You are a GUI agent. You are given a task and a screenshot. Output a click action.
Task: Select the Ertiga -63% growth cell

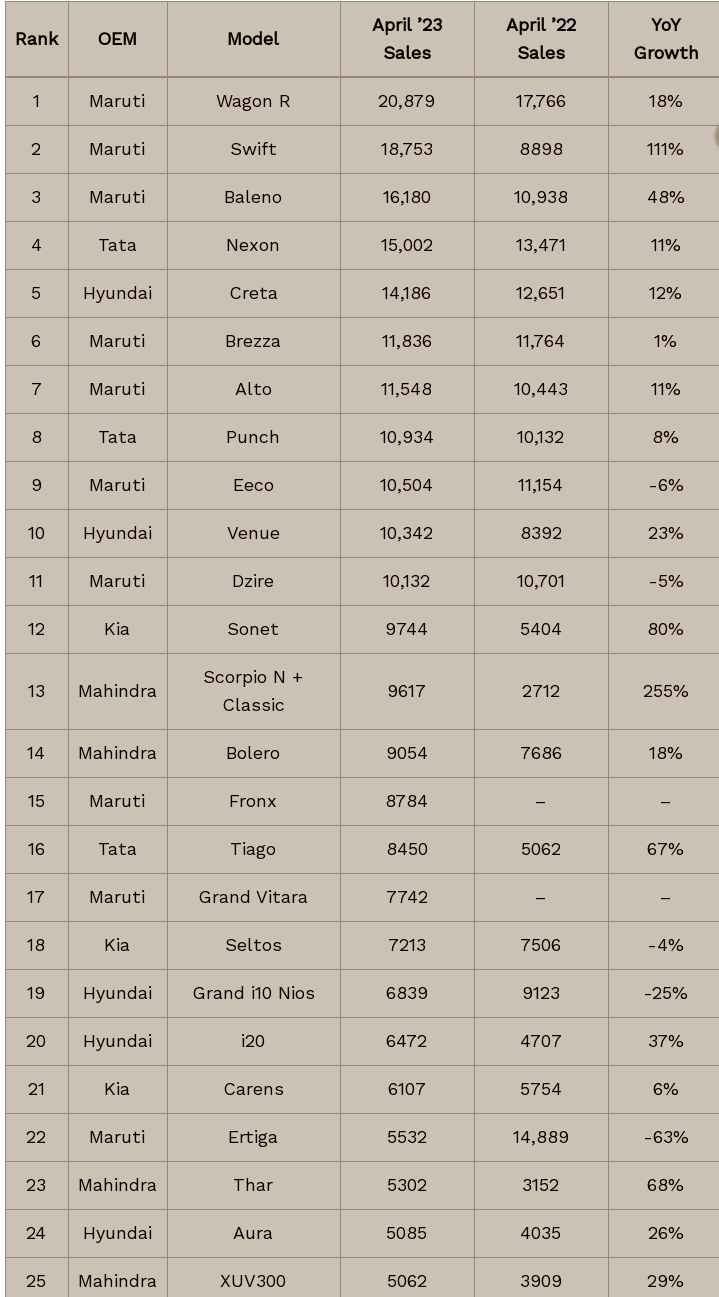(x=665, y=1137)
